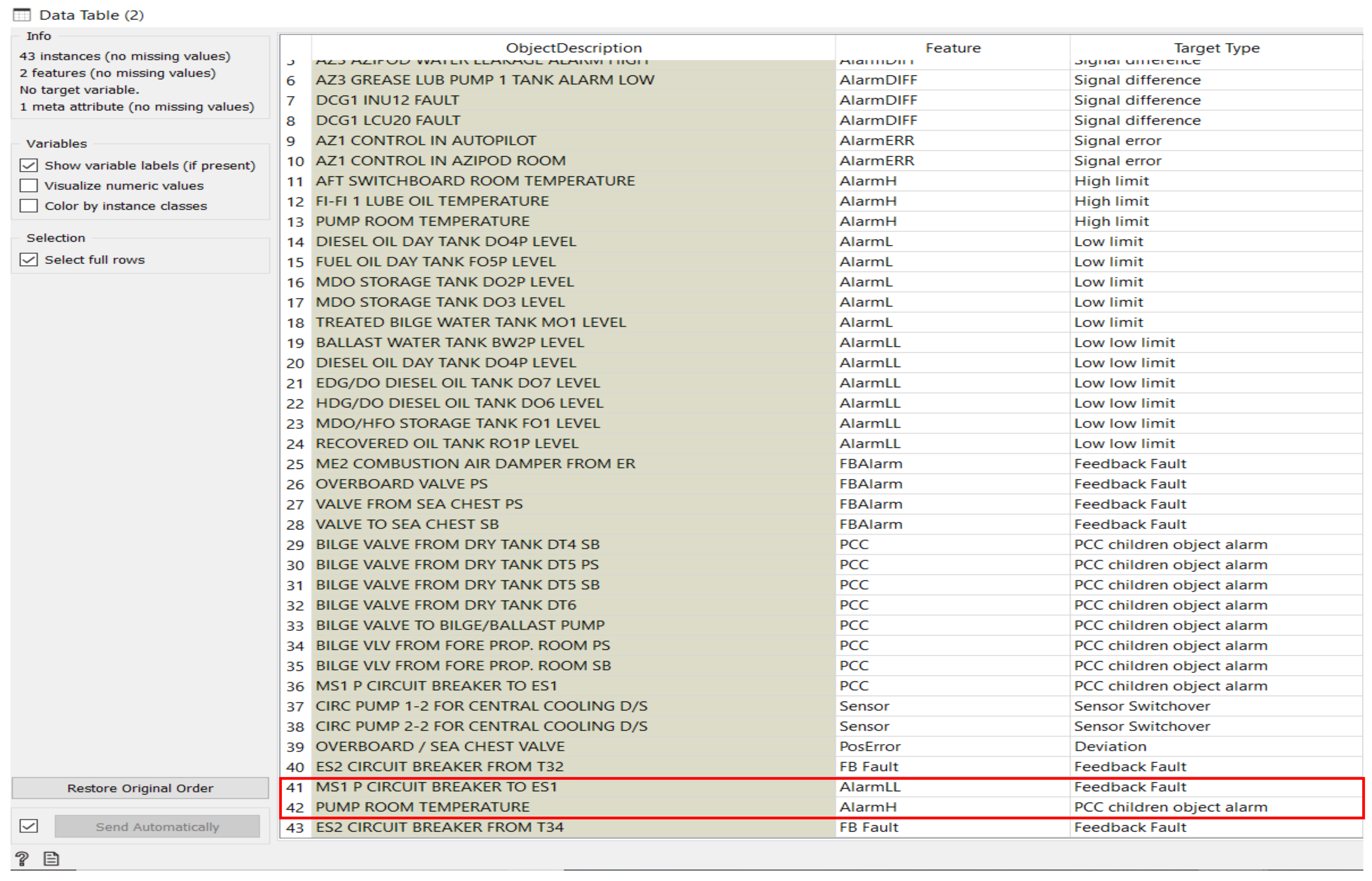The height and width of the screenshot is (881, 1372).
Task: Select DCG1 INU12 FAULT row
Action: click(x=387, y=100)
